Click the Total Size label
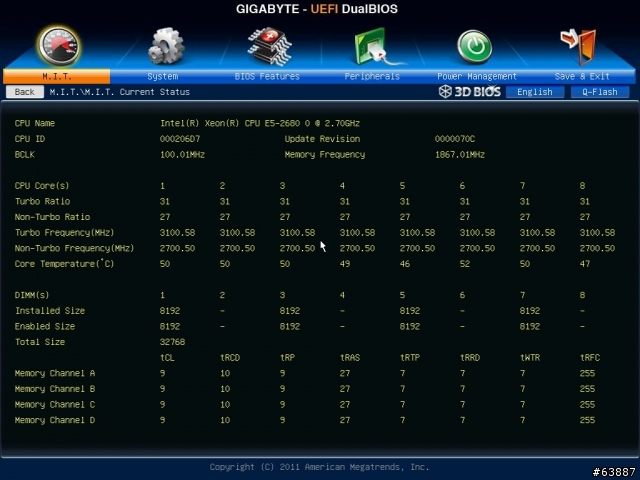The width and height of the screenshot is (640, 480). (x=40, y=342)
